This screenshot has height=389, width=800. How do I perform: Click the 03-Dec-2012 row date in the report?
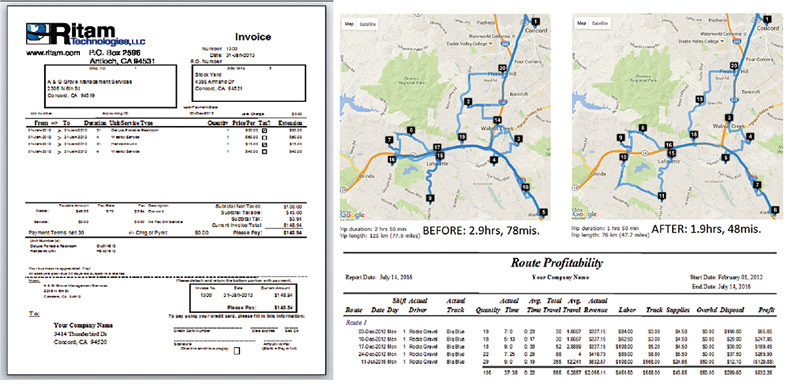[x=373, y=331]
